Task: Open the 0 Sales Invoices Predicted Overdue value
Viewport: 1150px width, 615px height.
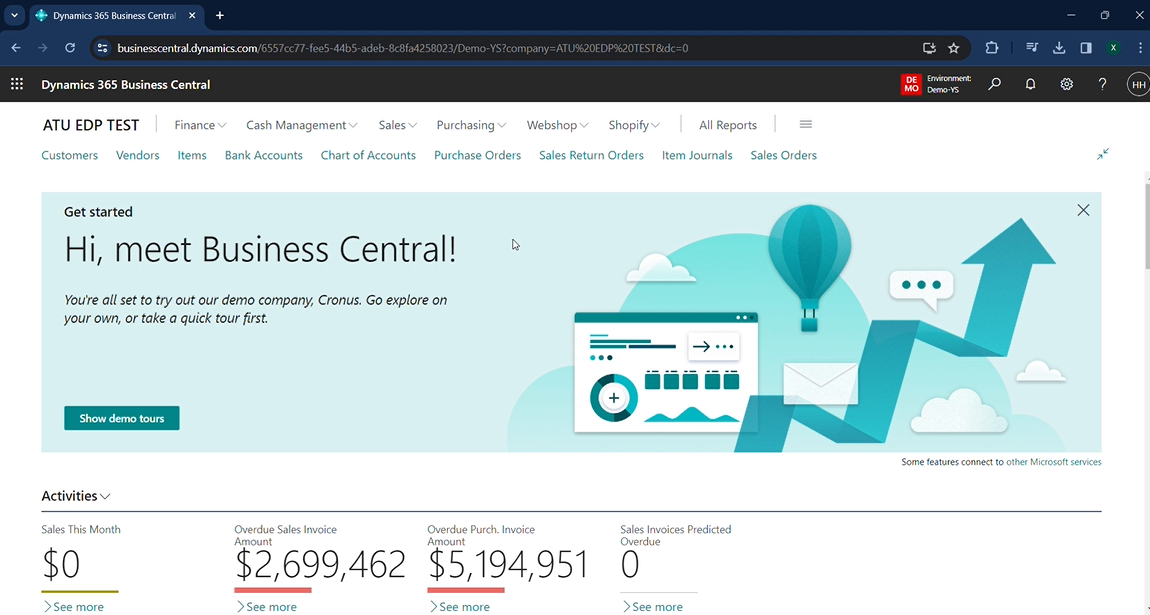Action: coord(630,564)
